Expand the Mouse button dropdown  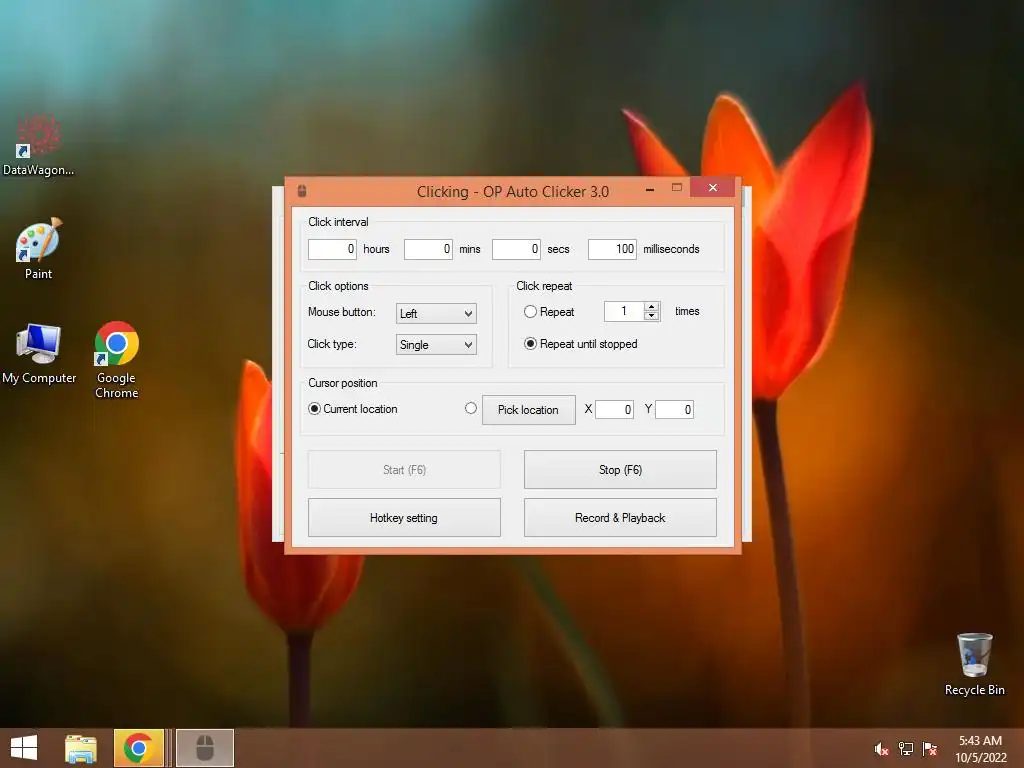pyautogui.click(x=436, y=313)
